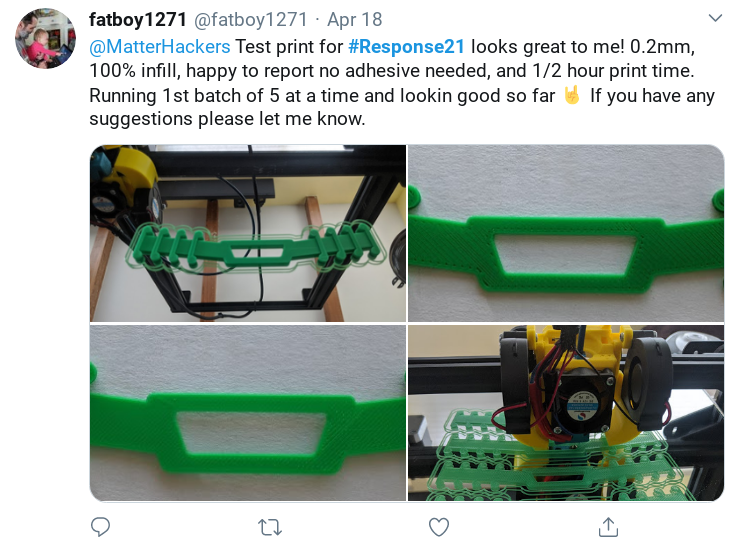740x550 pixels.
Task: Click the reply speech bubble icon
Action: tap(100, 527)
